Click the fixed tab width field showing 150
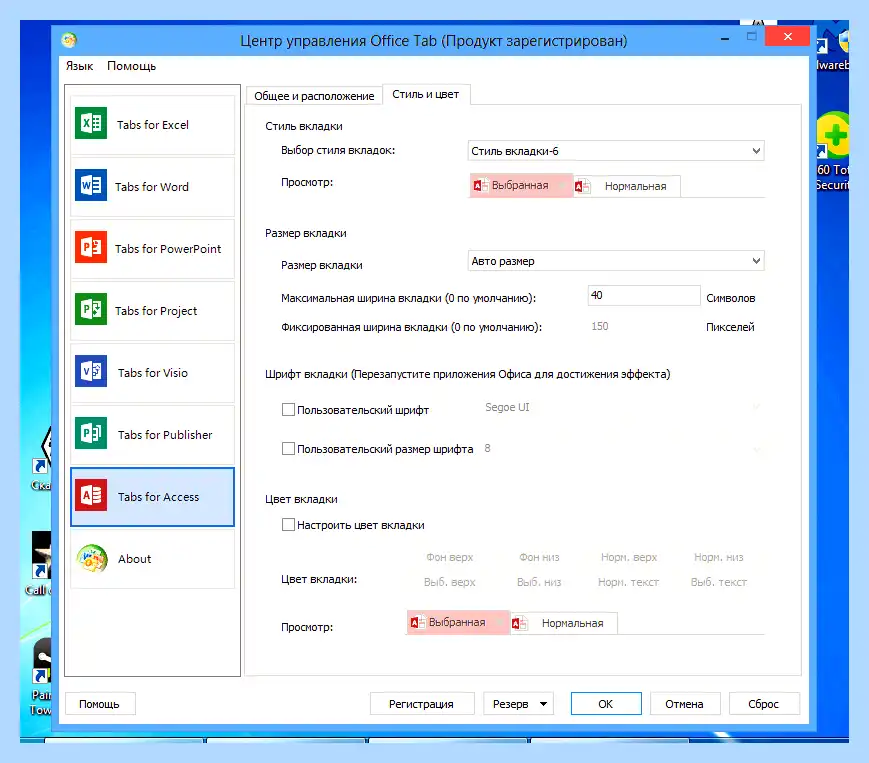This screenshot has height=763, width=869. tap(644, 326)
